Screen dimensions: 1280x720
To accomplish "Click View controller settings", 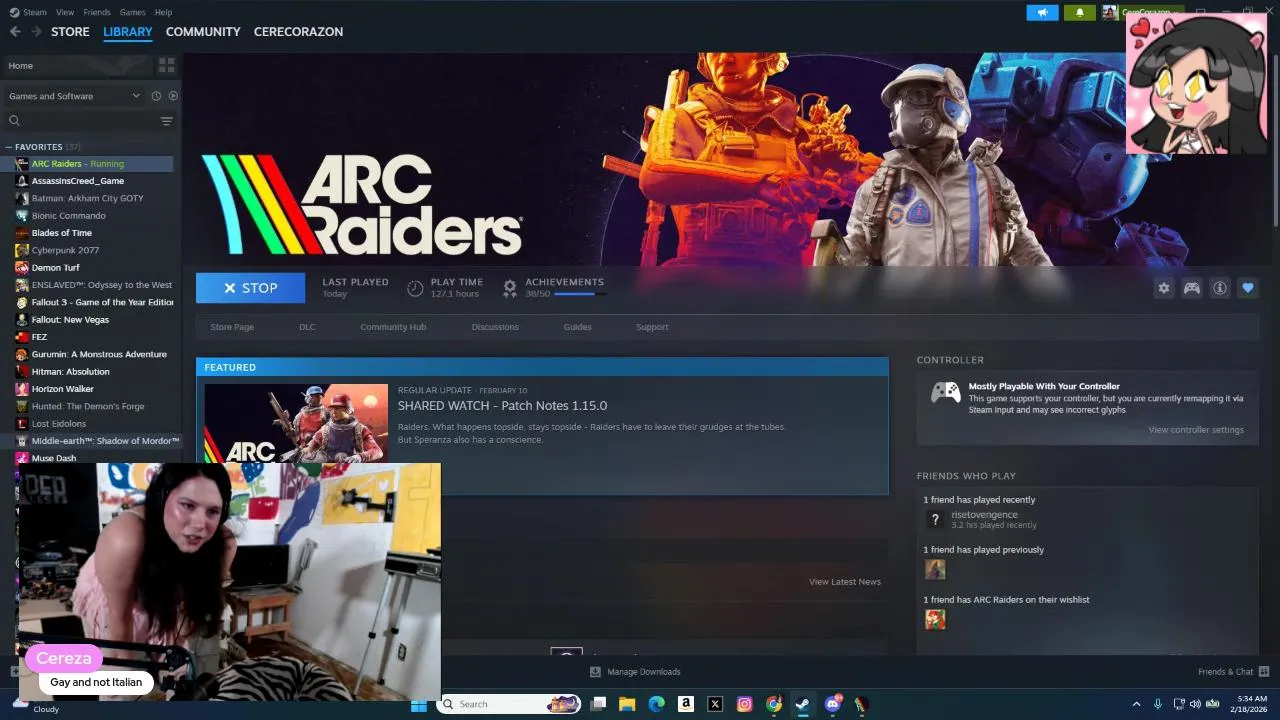I will [1196, 430].
